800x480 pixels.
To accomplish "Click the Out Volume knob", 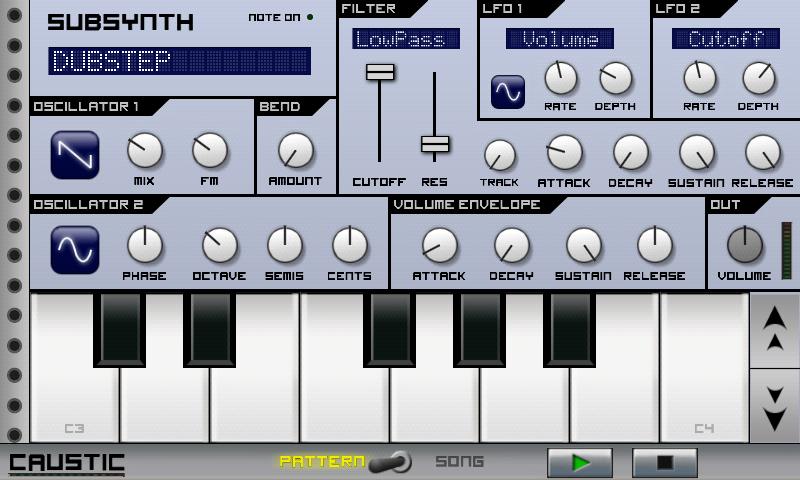I will tap(745, 245).
